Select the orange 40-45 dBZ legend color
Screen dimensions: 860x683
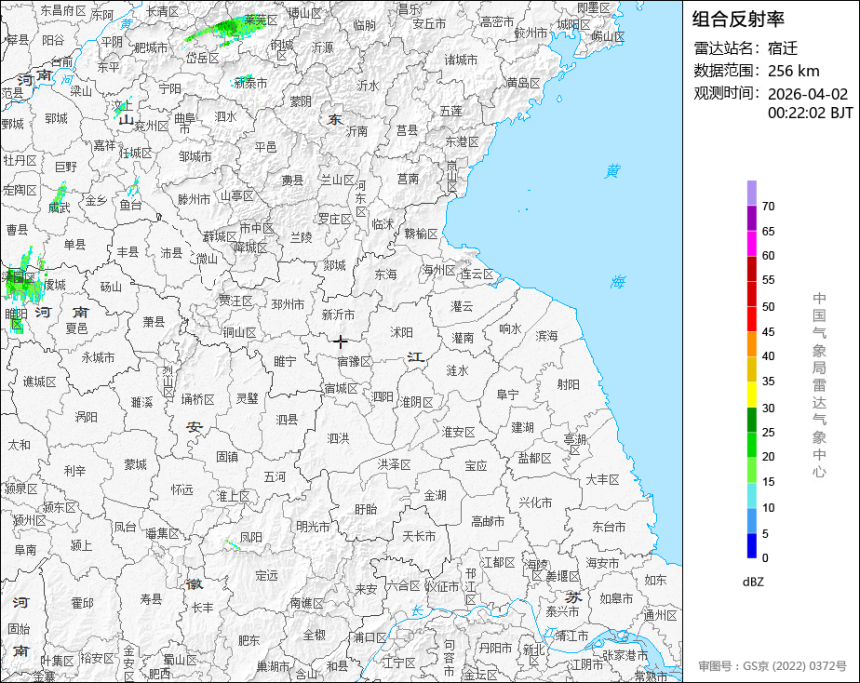[751, 344]
